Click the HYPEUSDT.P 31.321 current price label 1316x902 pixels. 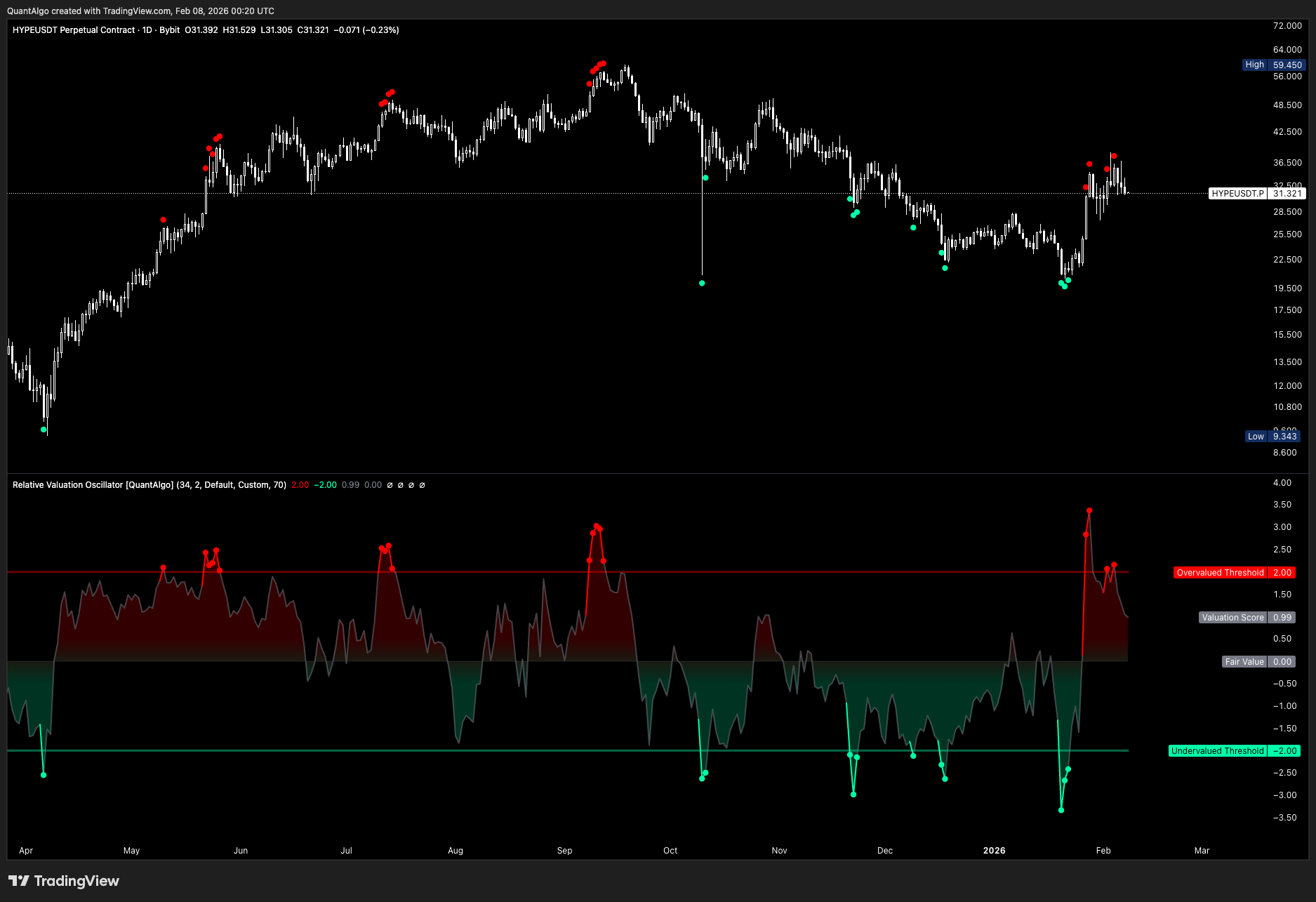pyautogui.click(x=1257, y=194)
